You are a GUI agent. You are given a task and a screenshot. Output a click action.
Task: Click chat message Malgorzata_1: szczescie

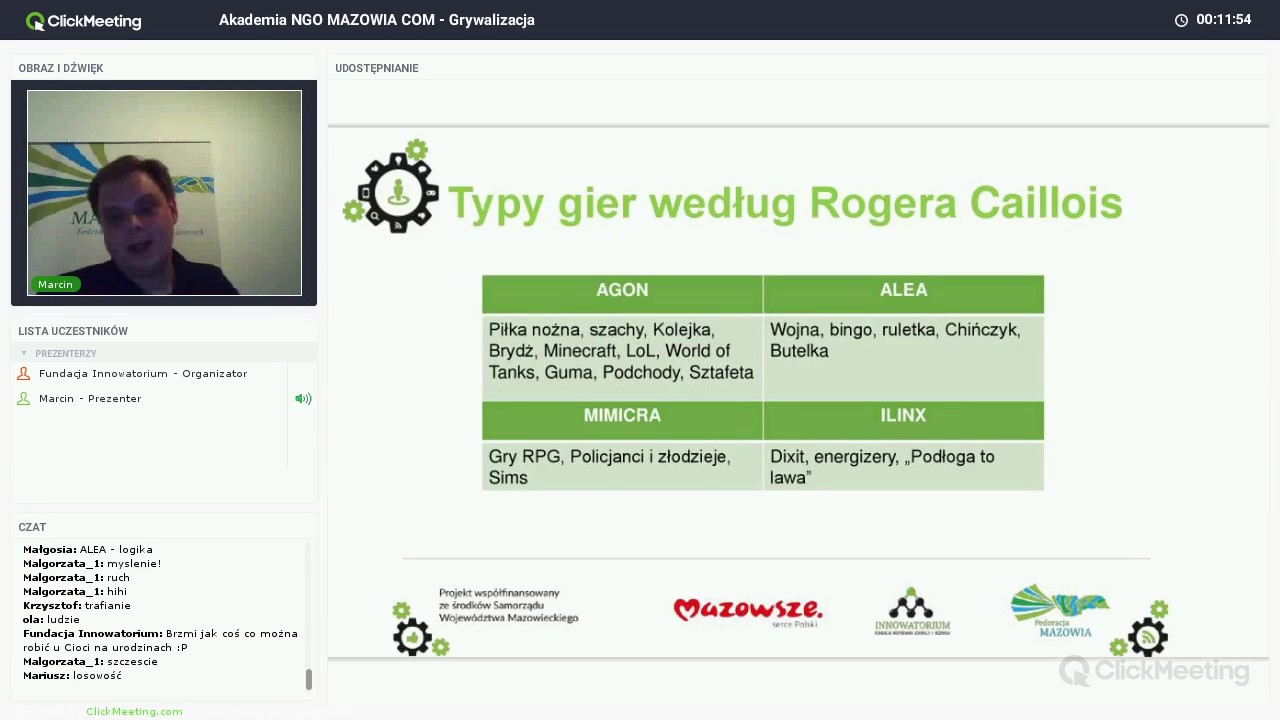[90, 661]
